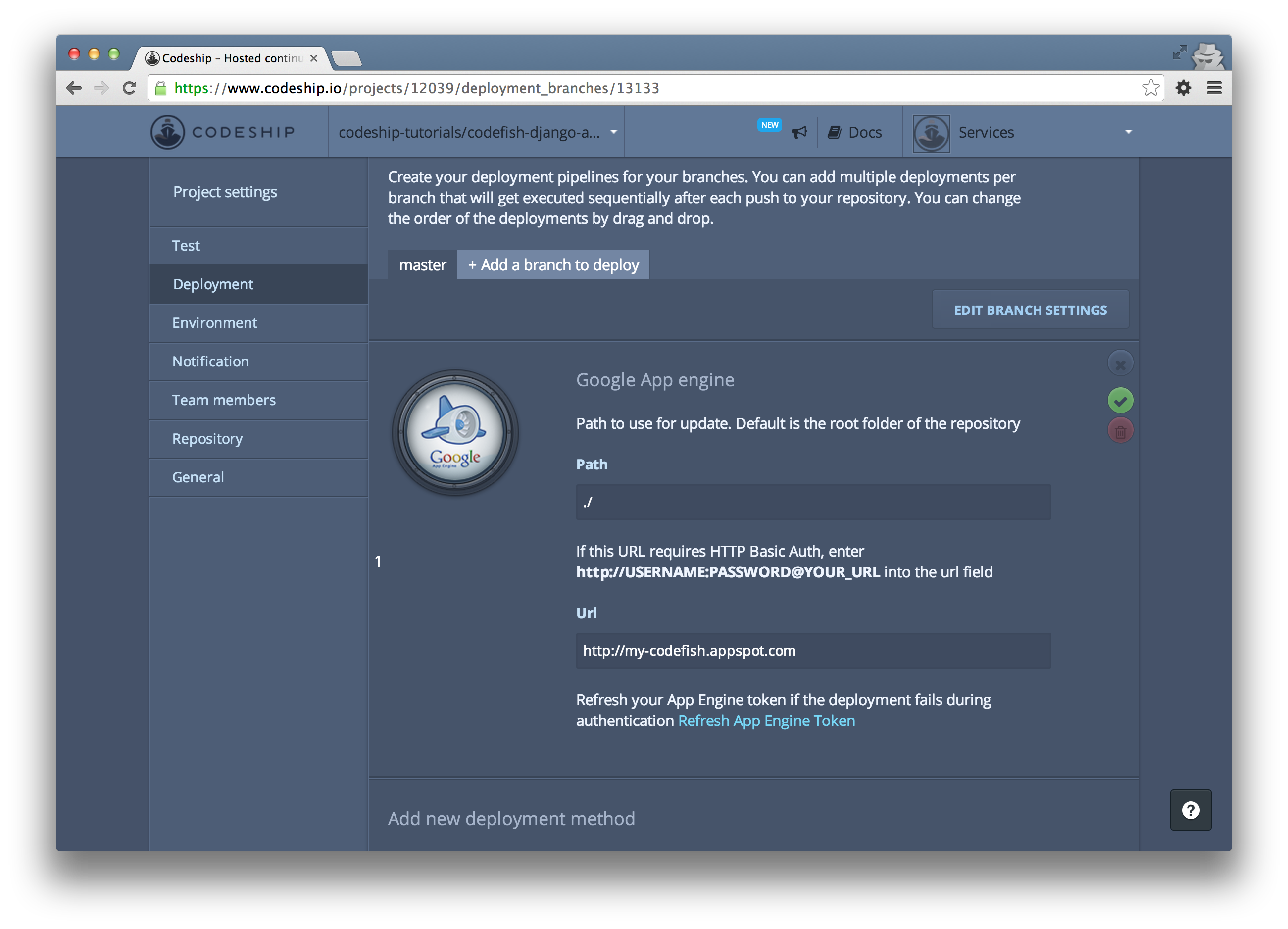Click Refresh App Engine Token link
1288x929 pixels.
pos(766,721)
